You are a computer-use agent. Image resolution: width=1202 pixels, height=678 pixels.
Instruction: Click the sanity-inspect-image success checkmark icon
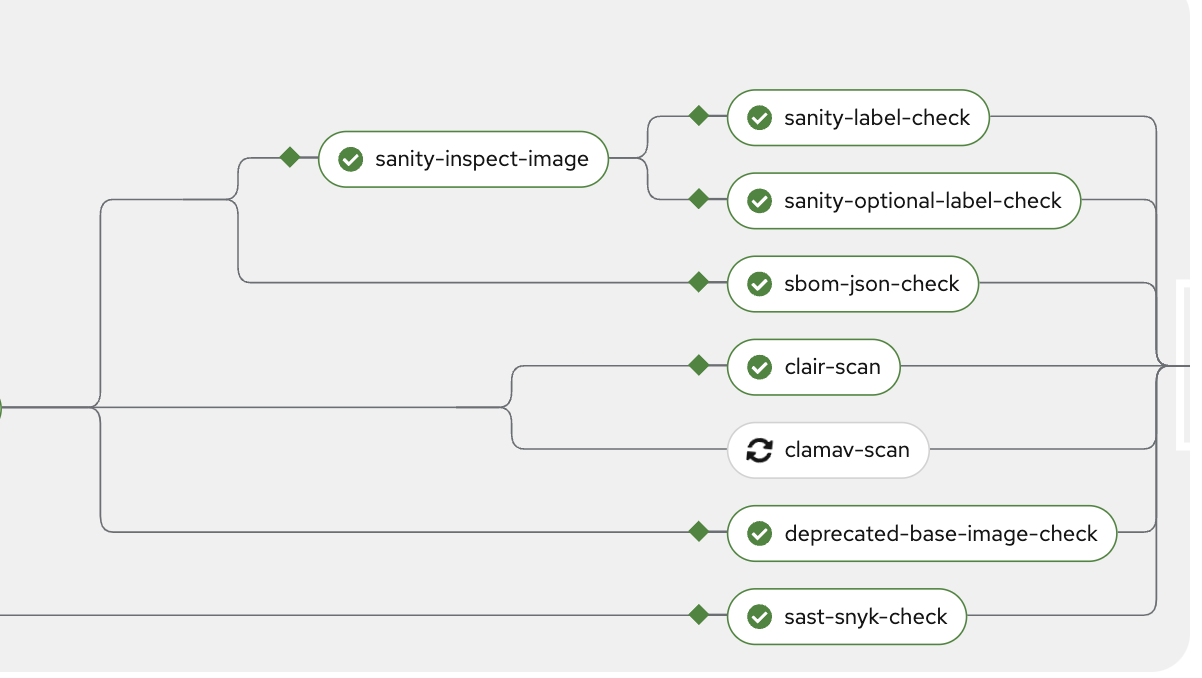[x=350, y=159]
